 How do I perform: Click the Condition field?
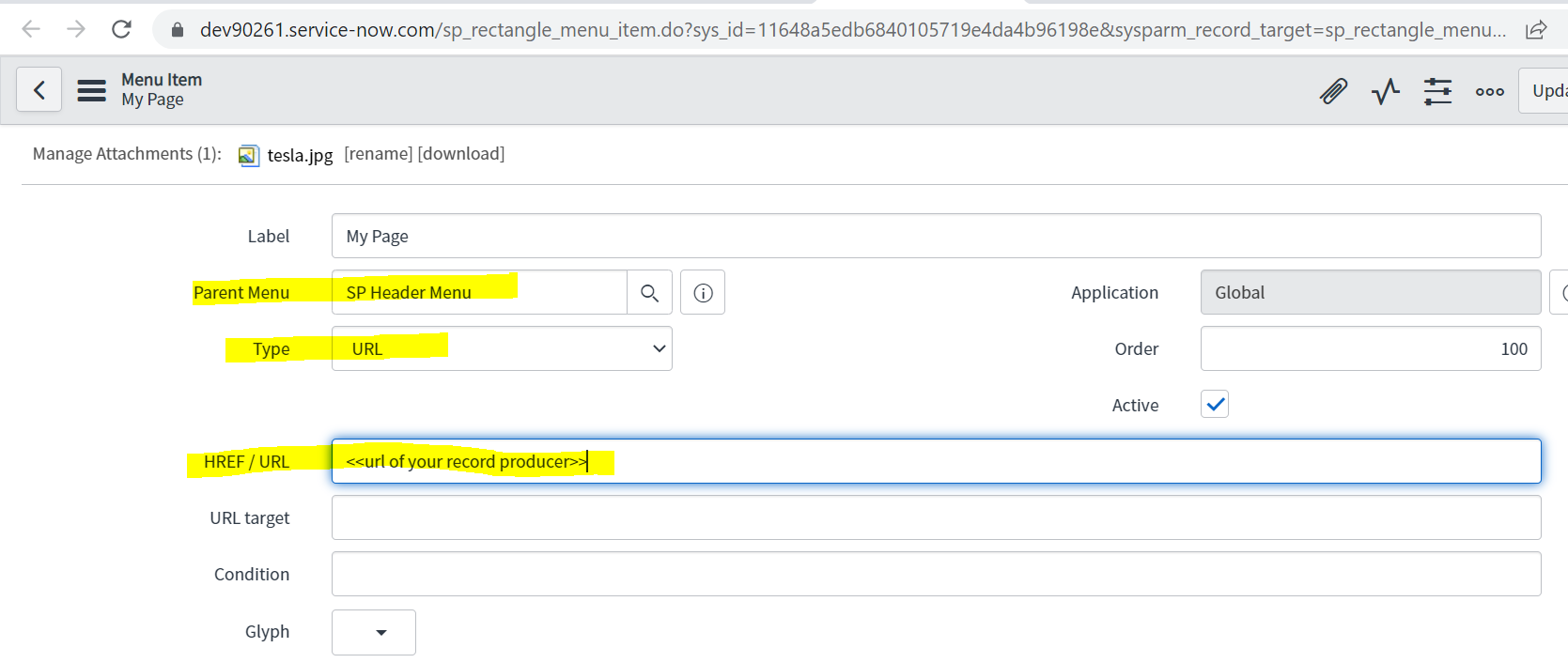[x=936, y=574]
